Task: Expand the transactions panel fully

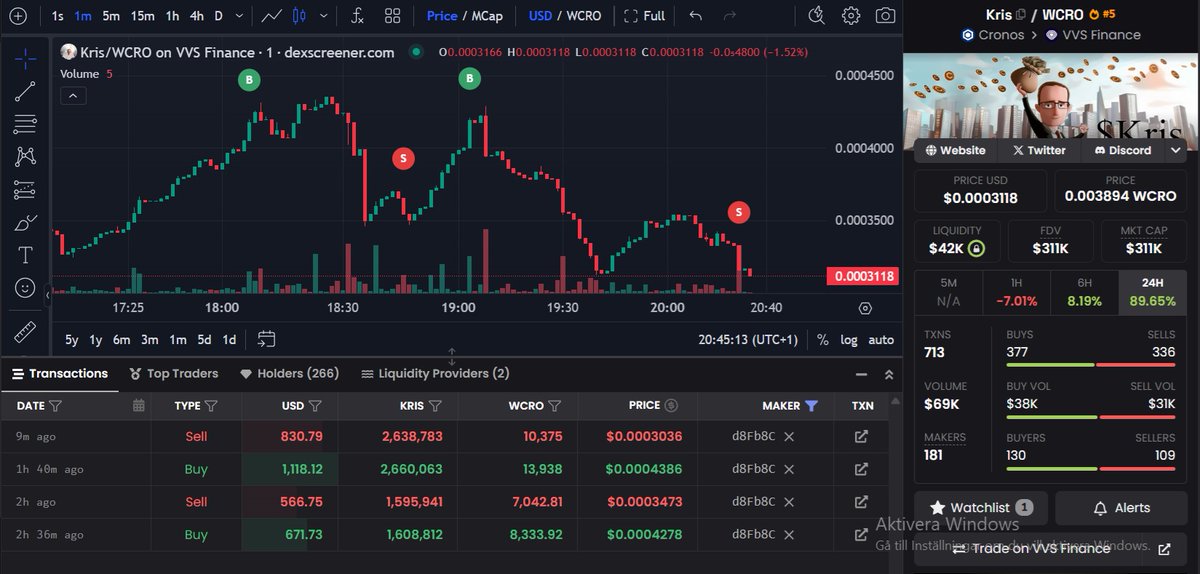Action: pos(889,374)
